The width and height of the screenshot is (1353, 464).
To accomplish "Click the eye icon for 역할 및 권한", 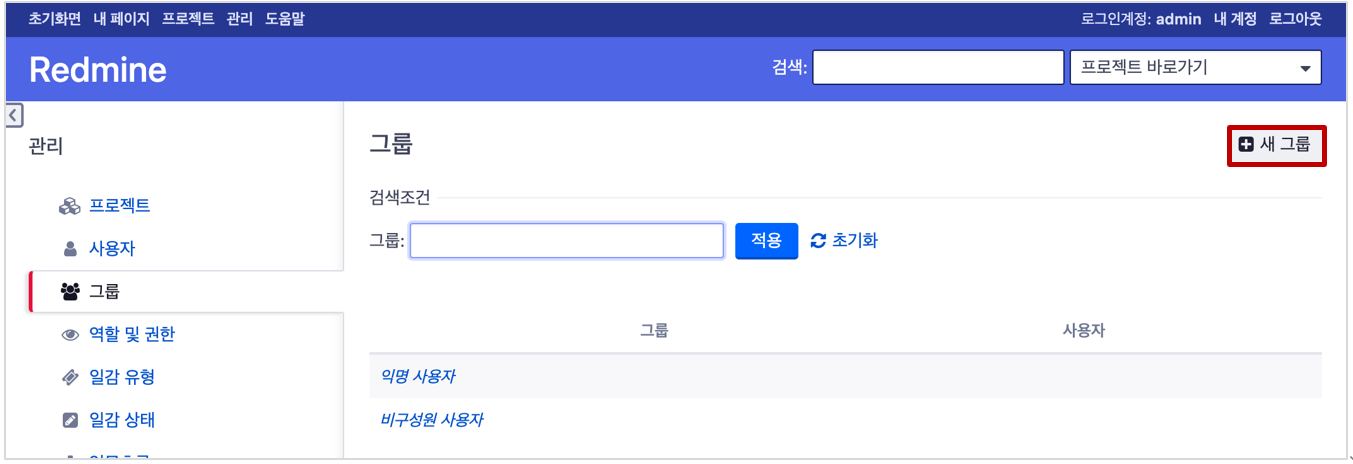I will pyautogui.click(x=70, y=335).
